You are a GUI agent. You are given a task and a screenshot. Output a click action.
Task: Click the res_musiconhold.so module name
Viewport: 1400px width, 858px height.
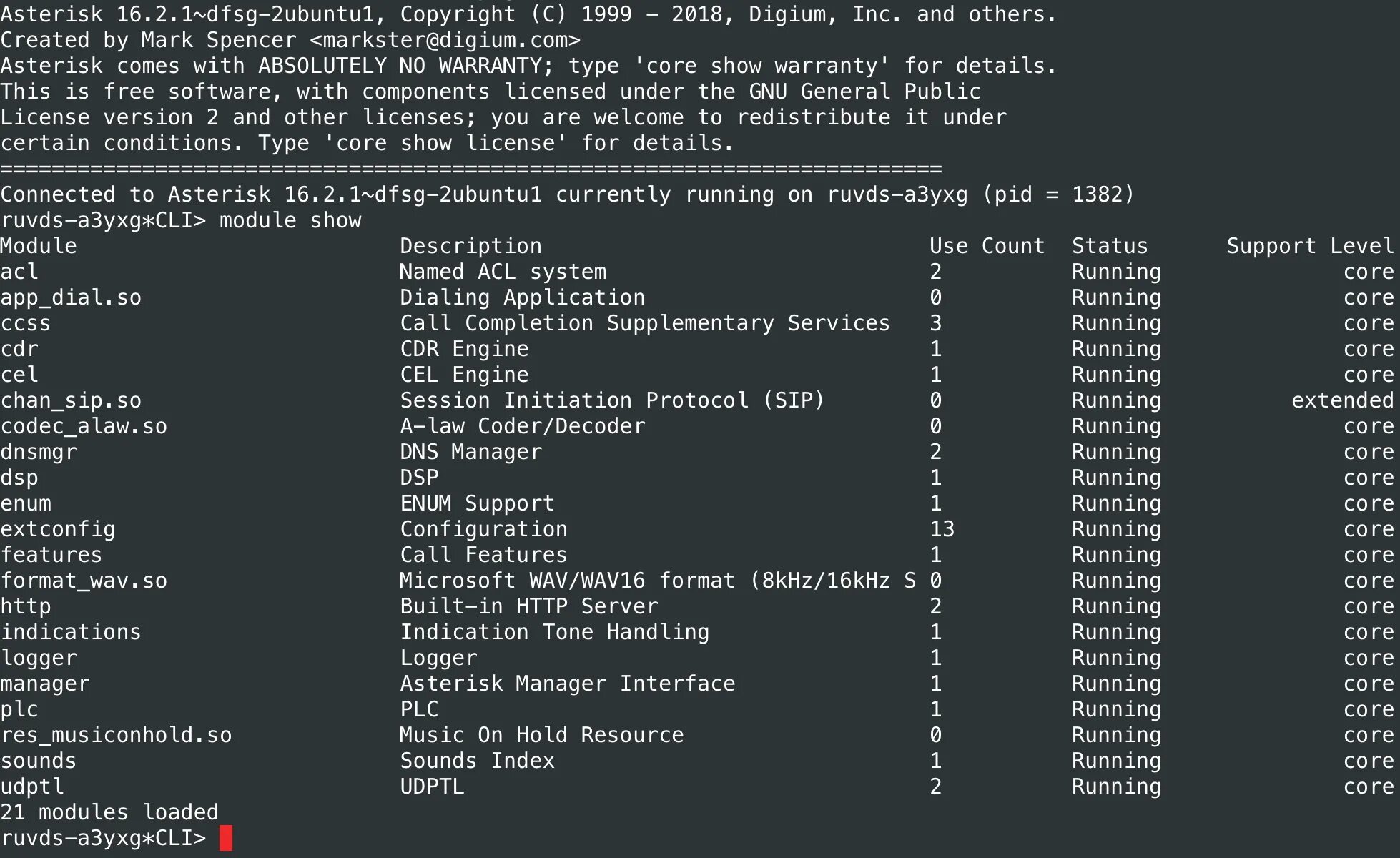point(116,735)
